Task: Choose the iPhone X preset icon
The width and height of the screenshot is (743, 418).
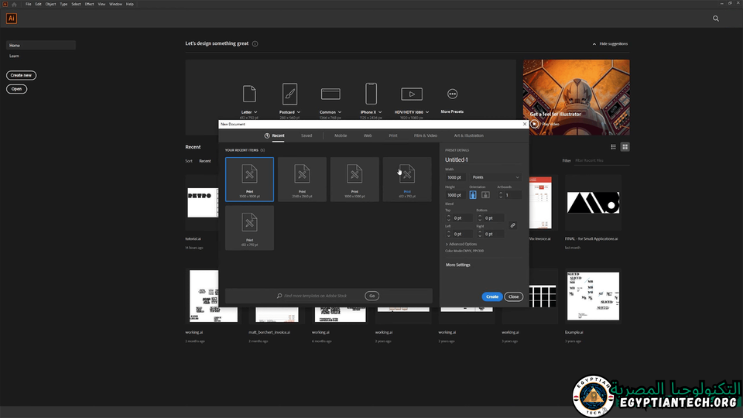Action: coord(371,94)
